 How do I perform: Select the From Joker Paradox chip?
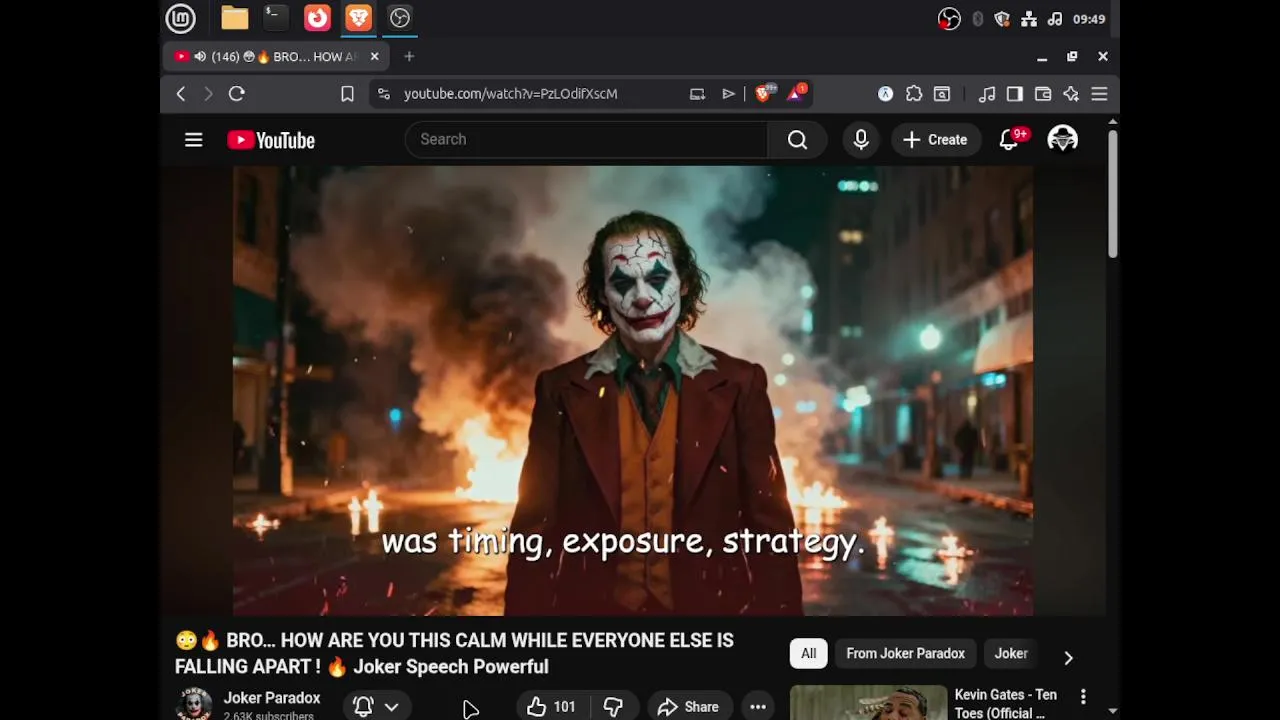905,654
